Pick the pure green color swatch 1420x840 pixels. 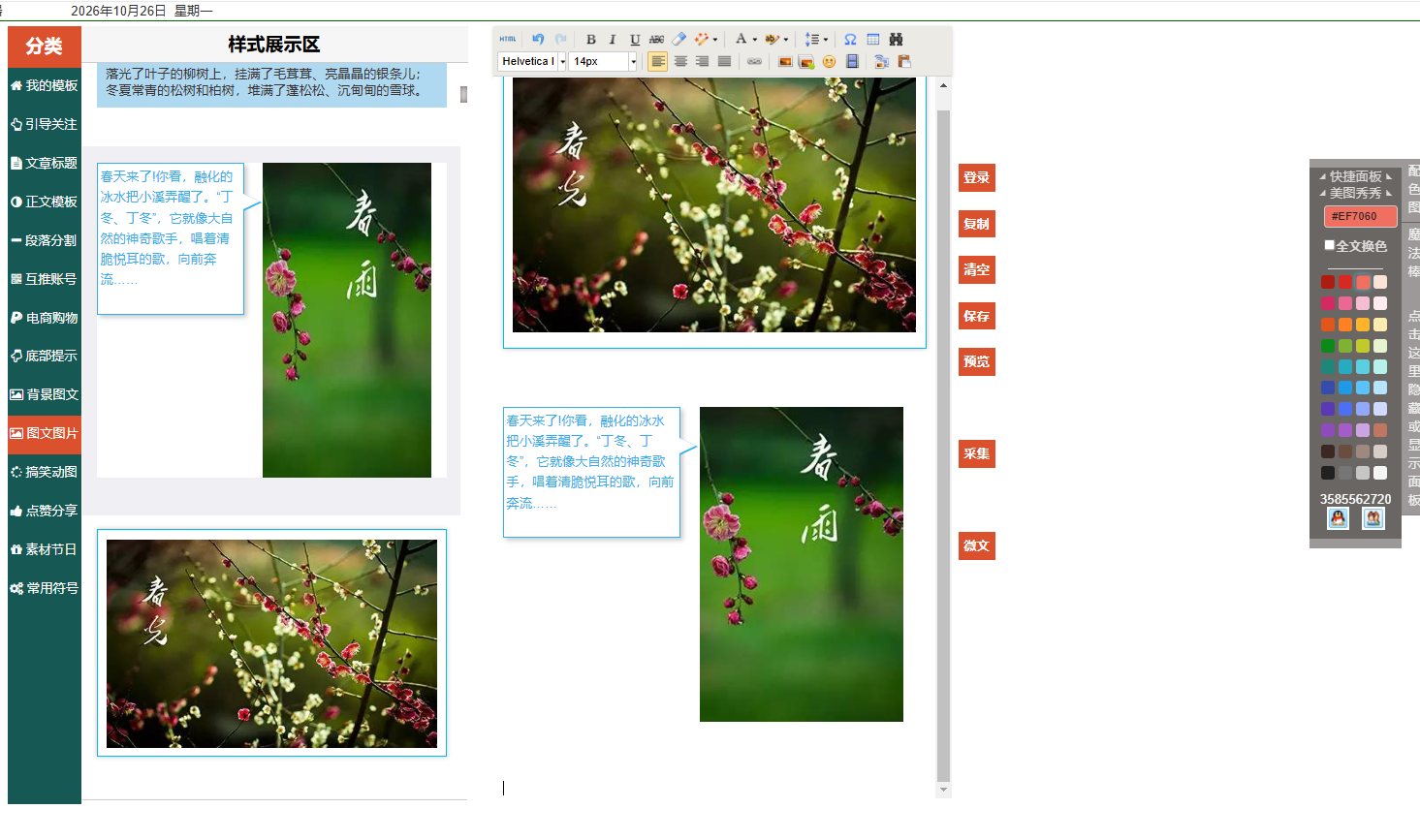click(1328, 346)
